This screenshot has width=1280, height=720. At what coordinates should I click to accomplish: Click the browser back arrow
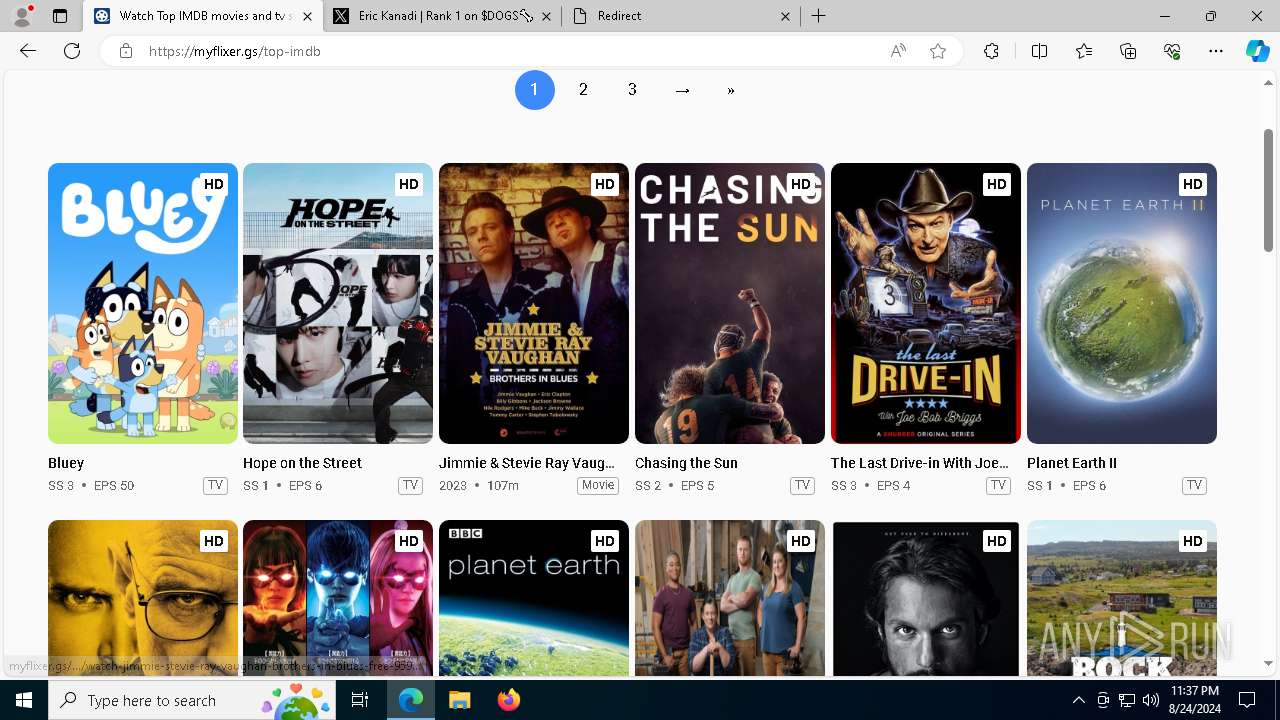(28, 51)
